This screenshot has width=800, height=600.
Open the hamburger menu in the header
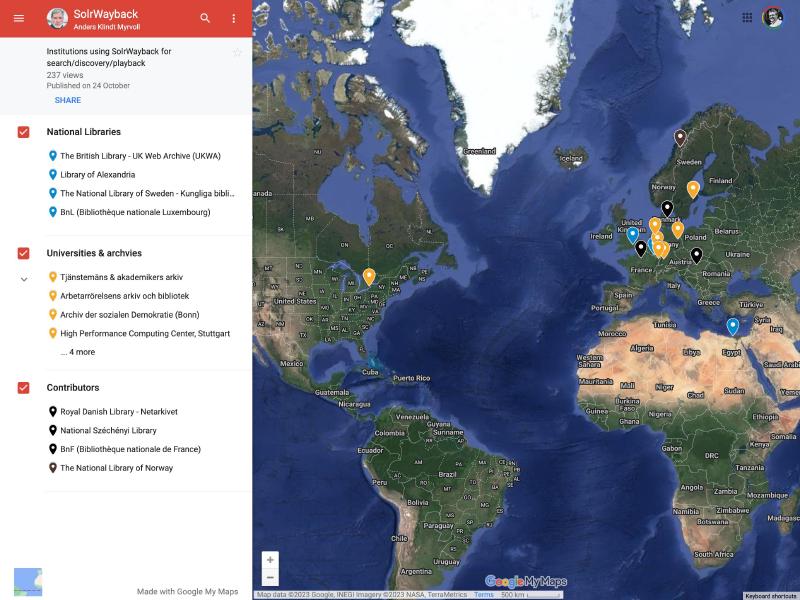click(x=18, y=18)
